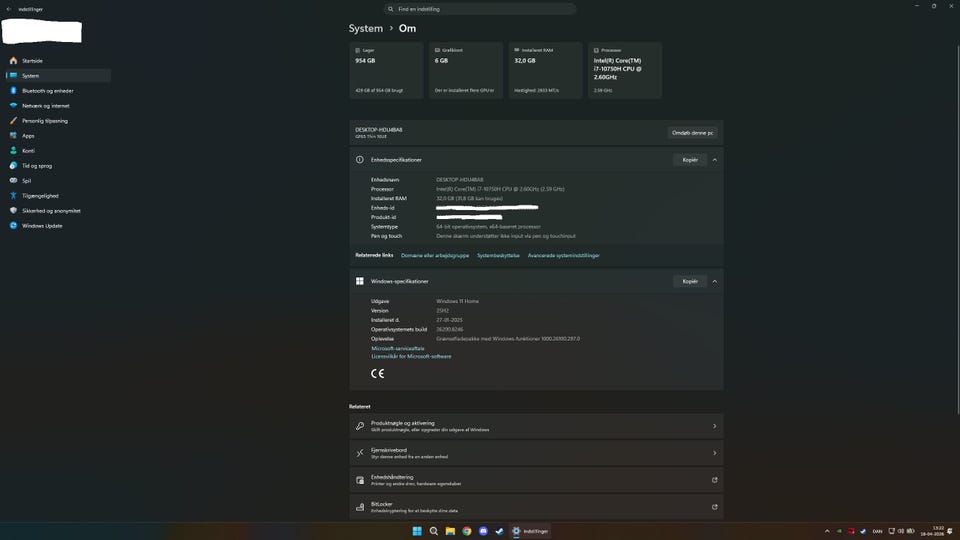
Task: Click the Find en indstilling search box
Action: click(x=480, y=9)
